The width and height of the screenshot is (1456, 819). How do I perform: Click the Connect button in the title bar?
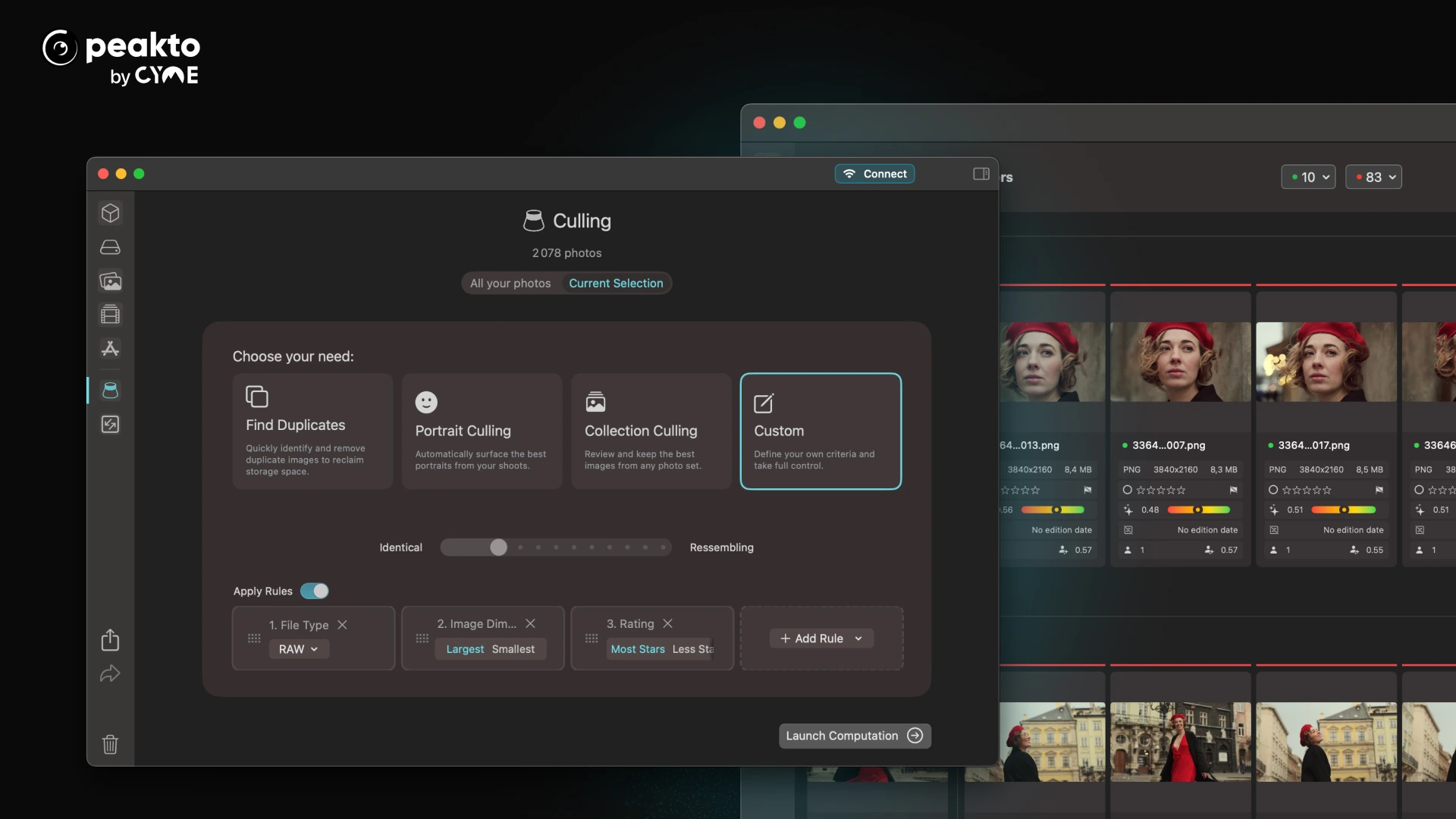click(x=874, y=174)
